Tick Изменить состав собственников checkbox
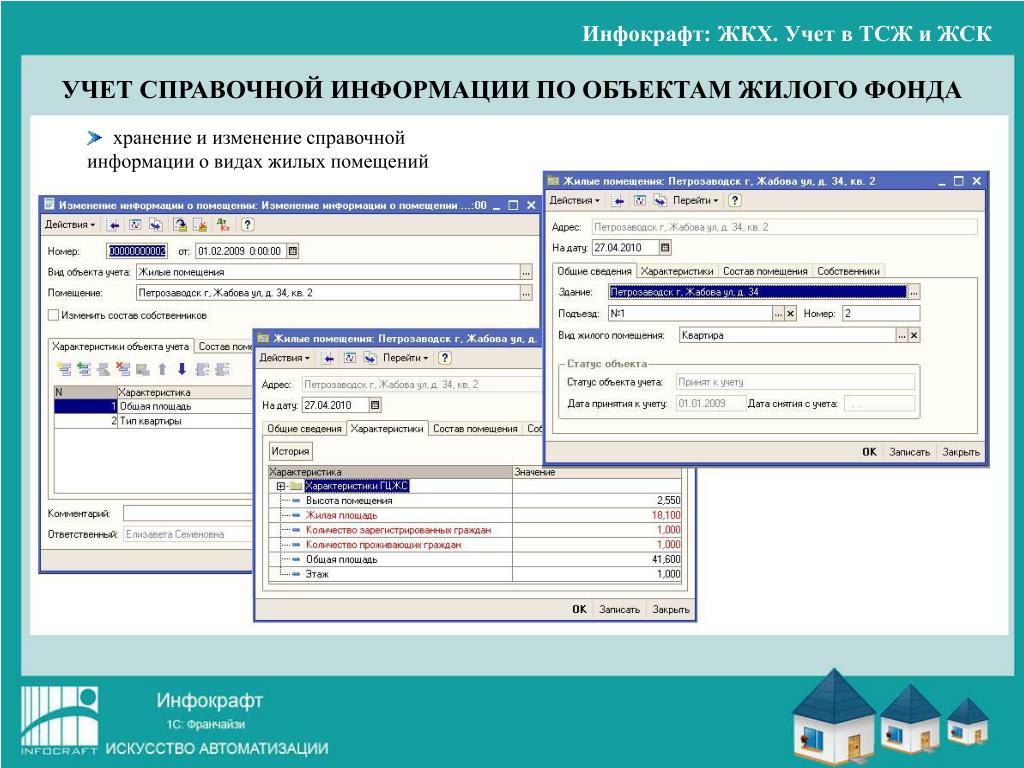Screen dimensions: 1024x768 [54, 315]
